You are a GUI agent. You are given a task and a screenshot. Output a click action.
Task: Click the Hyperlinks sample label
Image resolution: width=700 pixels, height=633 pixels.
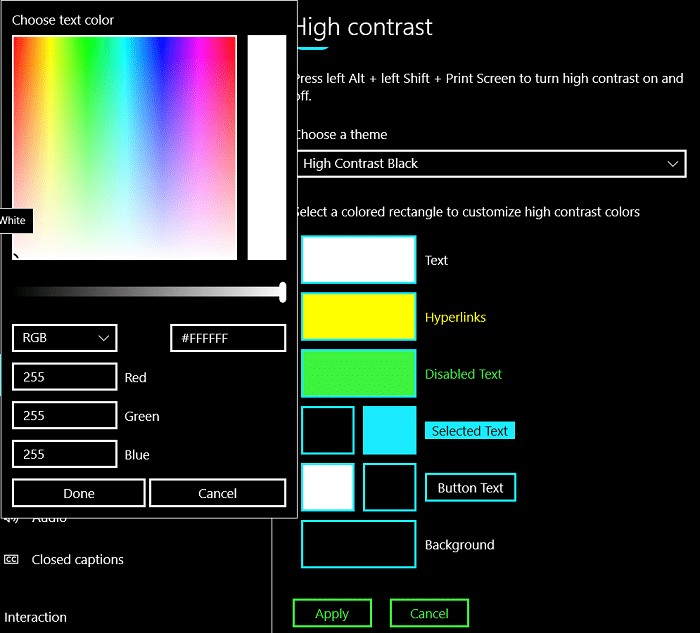pos(455,317)
